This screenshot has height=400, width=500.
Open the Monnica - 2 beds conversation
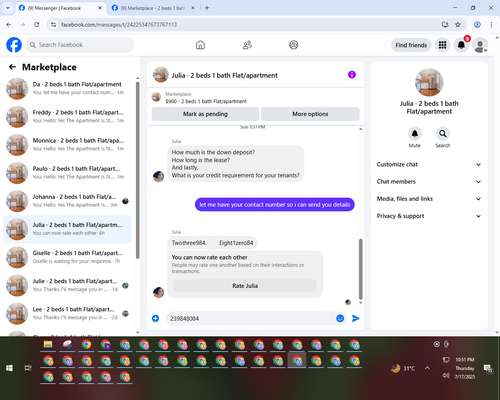point(68,144)
